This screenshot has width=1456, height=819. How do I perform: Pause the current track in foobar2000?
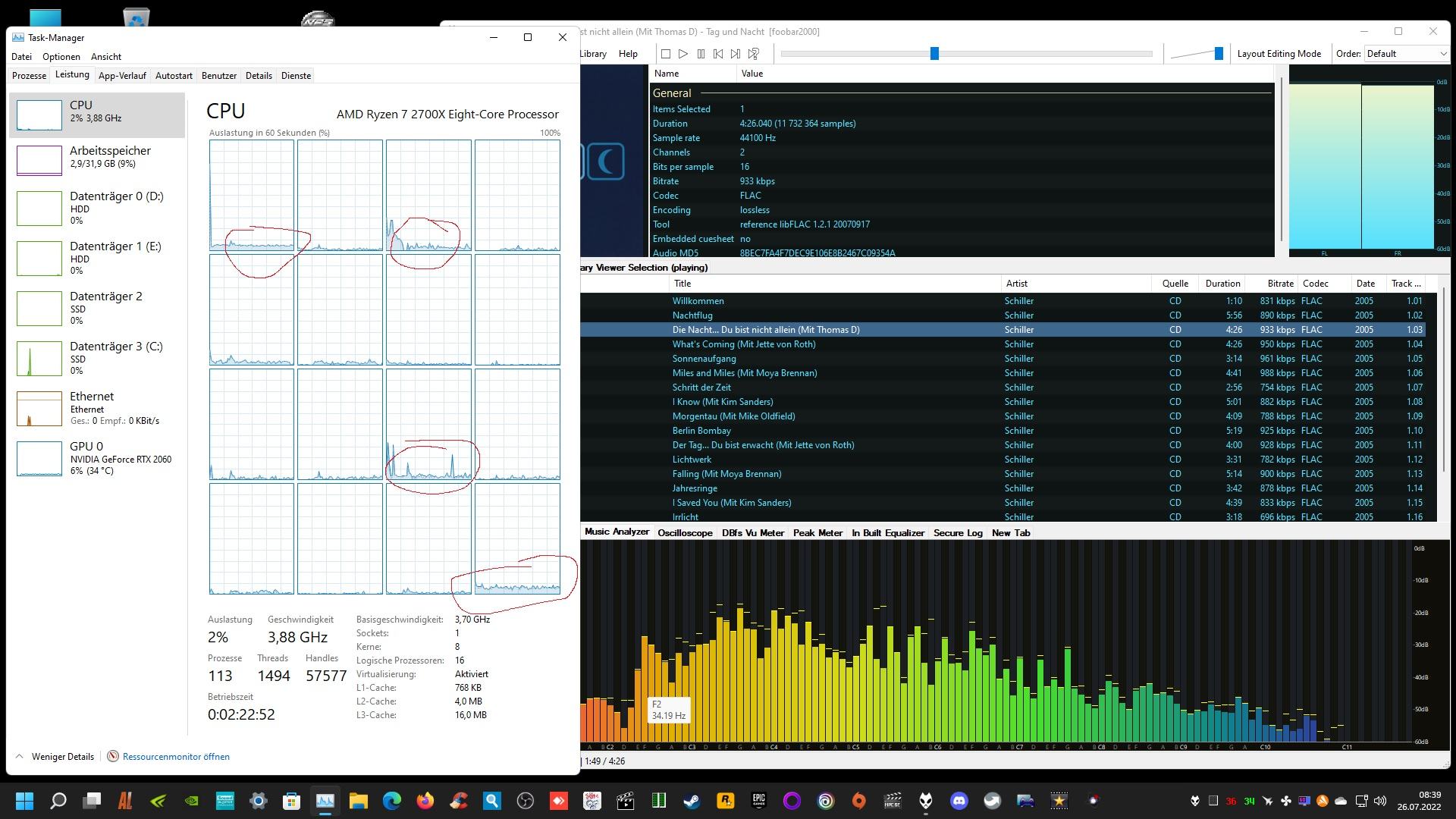tap(701, 54)
